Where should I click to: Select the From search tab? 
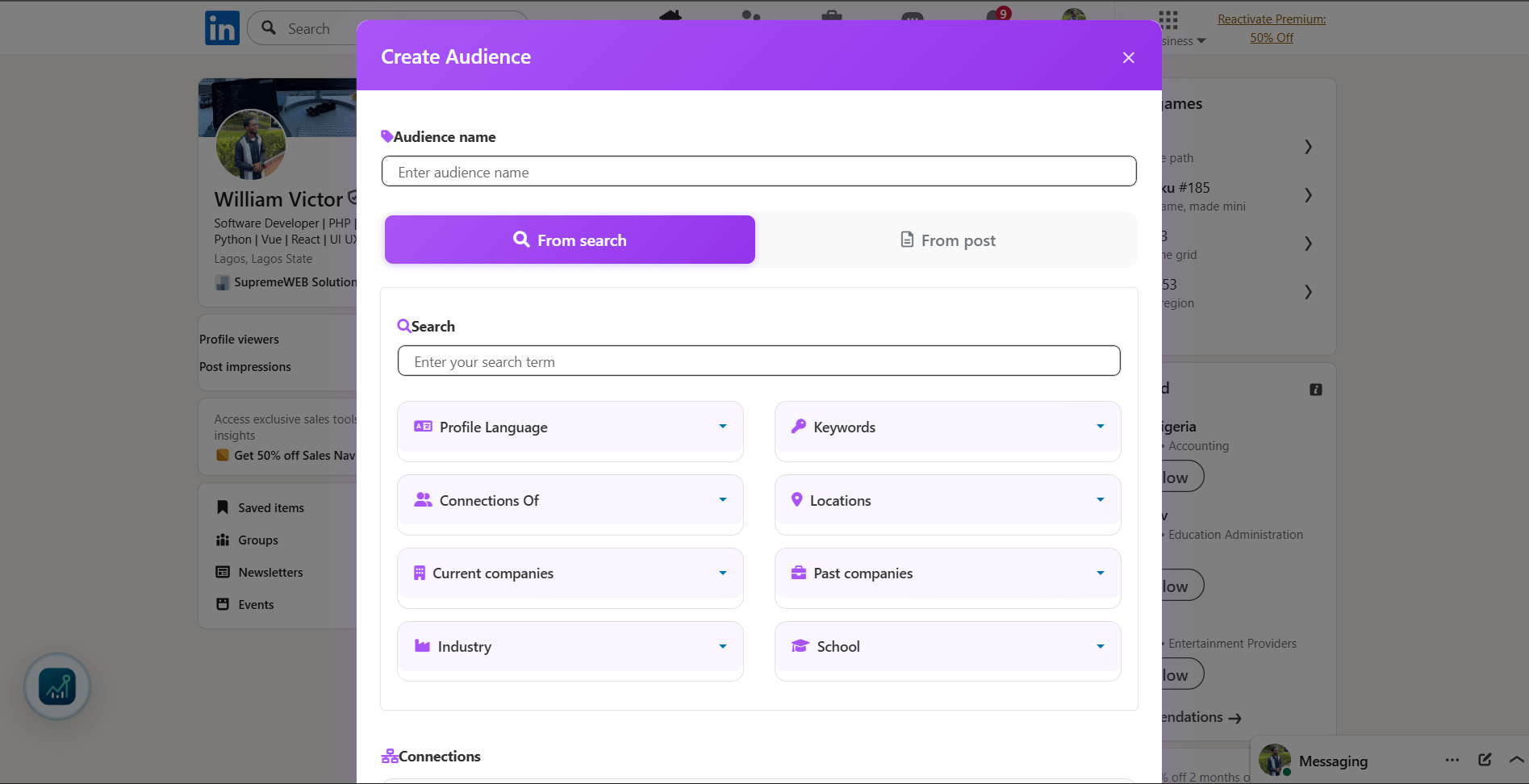pos(570,240)
